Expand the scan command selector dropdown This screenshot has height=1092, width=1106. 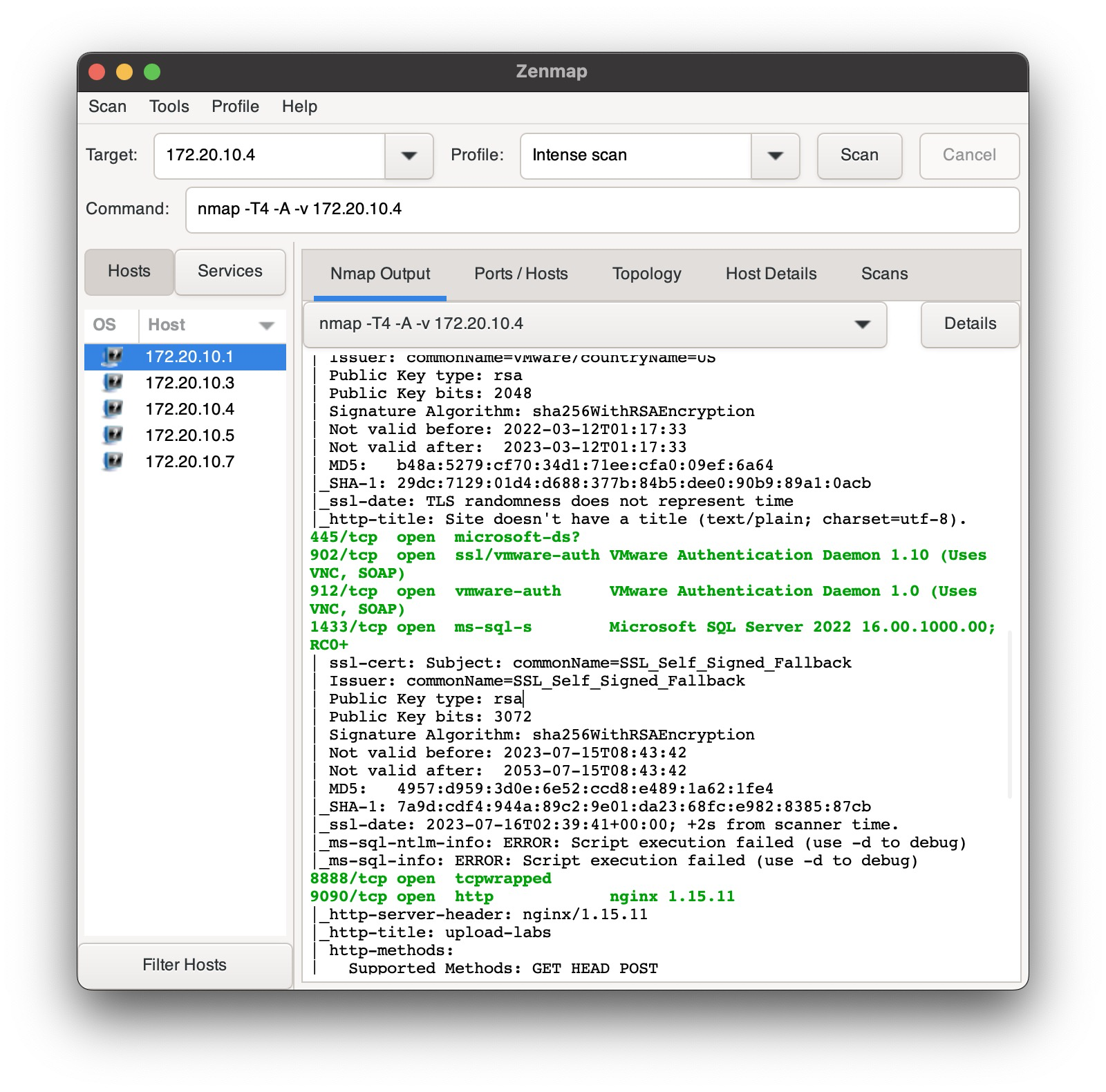(x=862, y=324)
